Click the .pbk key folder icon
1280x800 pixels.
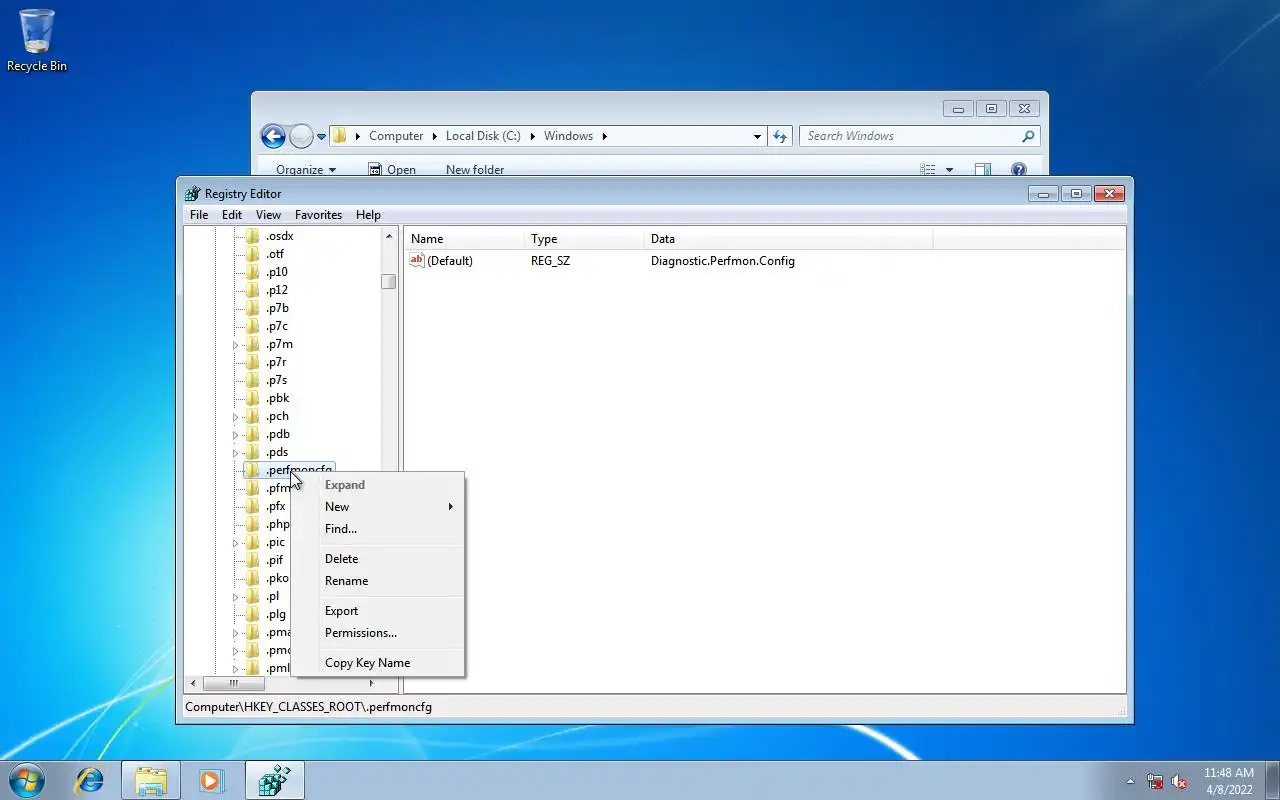253,398
